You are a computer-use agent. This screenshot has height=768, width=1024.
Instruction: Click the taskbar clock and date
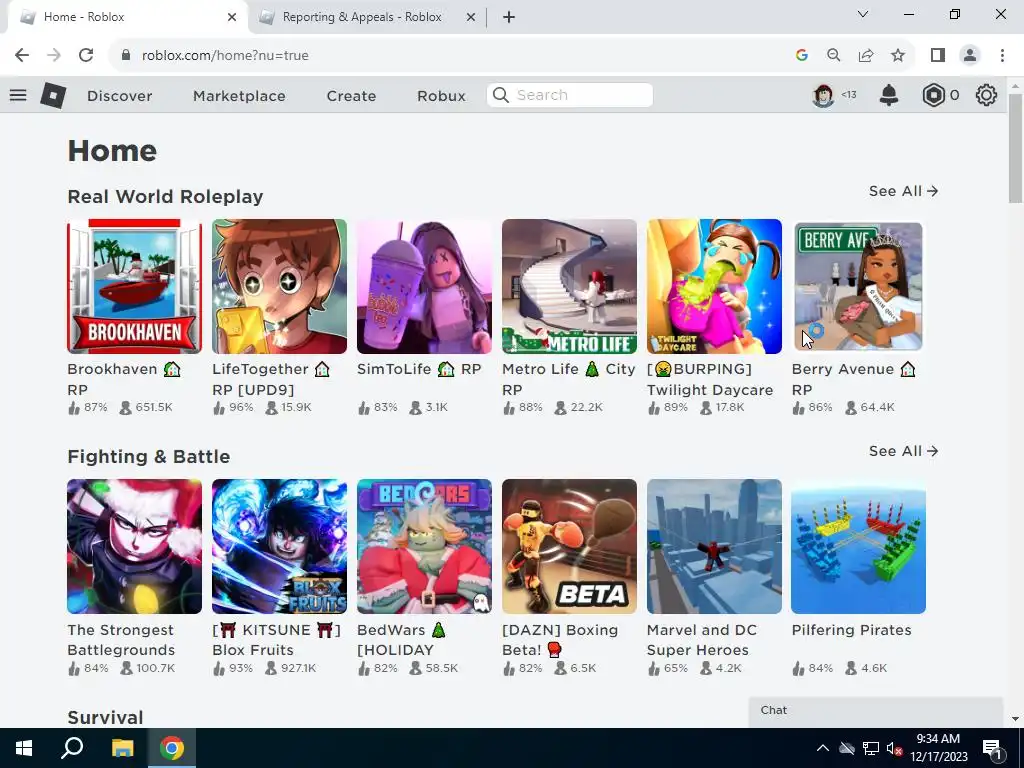938,748
